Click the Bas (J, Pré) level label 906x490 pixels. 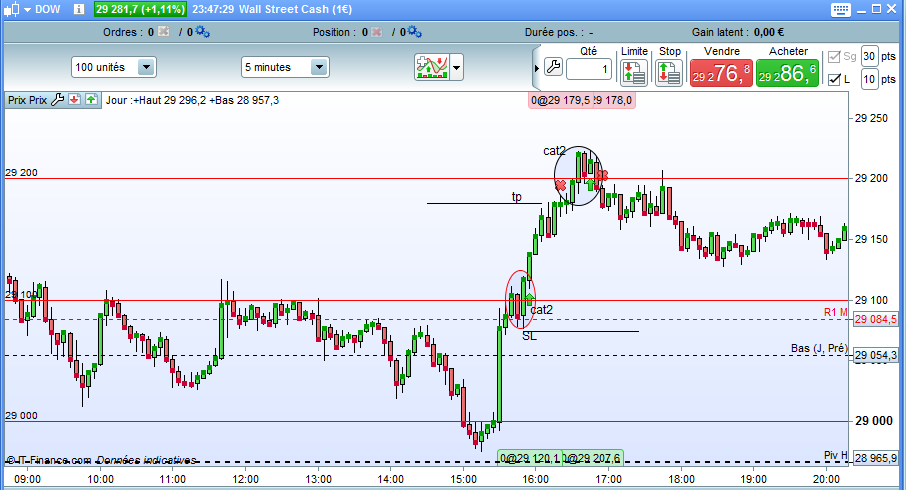819,348
